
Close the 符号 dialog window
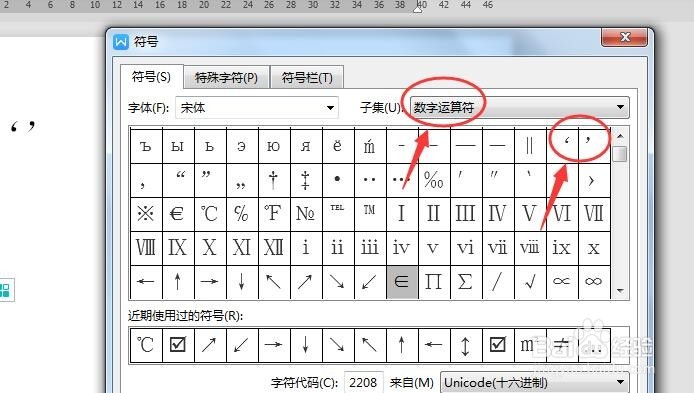(625, 37)
